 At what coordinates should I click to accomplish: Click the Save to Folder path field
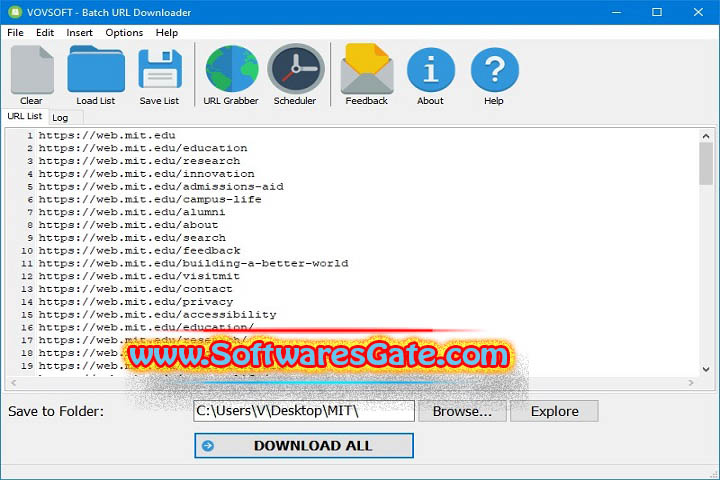(x=304, y=411)
